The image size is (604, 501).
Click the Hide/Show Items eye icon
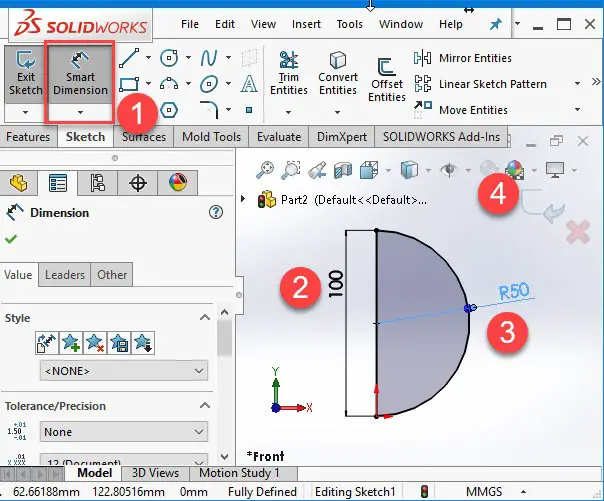449,170
